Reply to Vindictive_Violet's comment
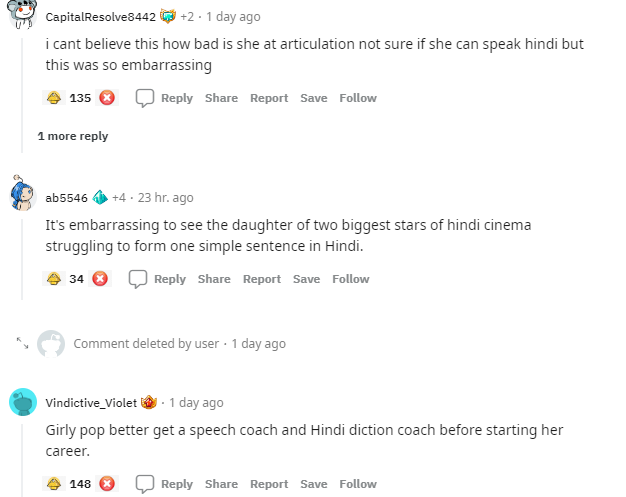 [x=165, y=484]
